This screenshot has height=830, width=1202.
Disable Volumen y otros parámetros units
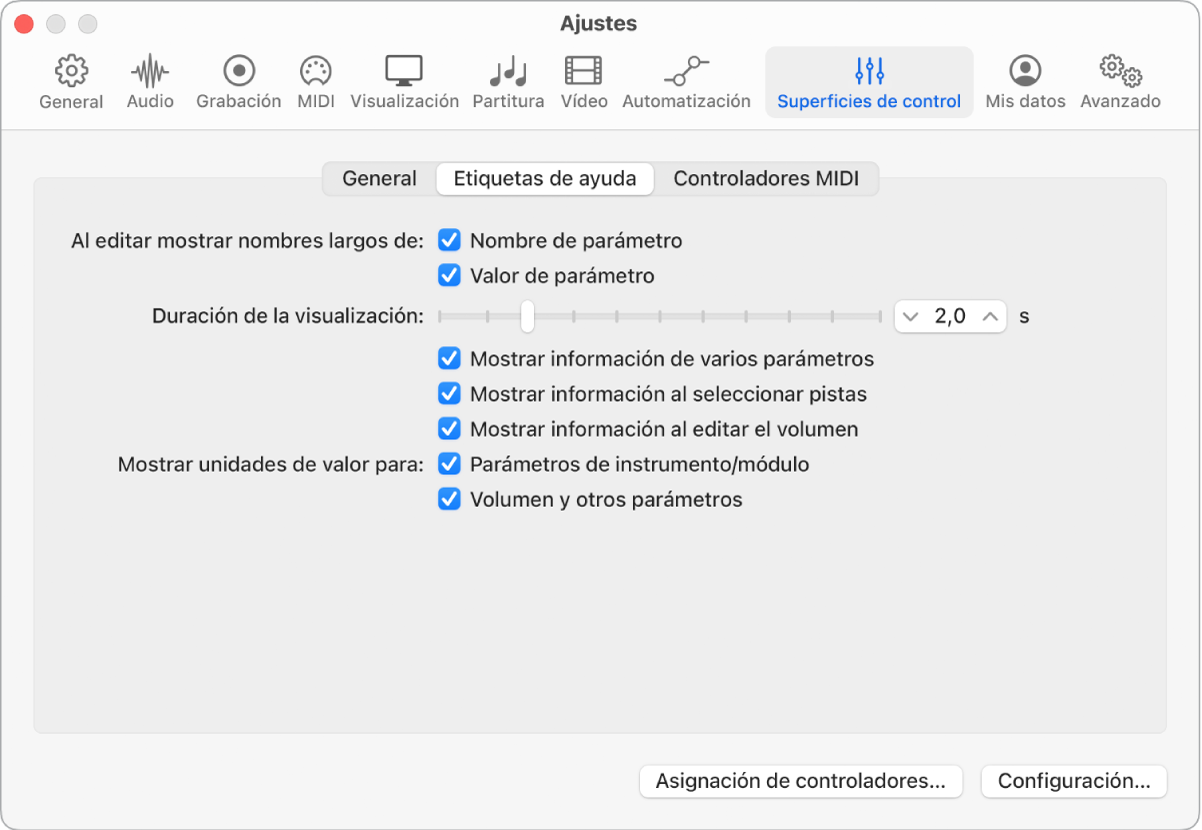[x=450, y=500]
